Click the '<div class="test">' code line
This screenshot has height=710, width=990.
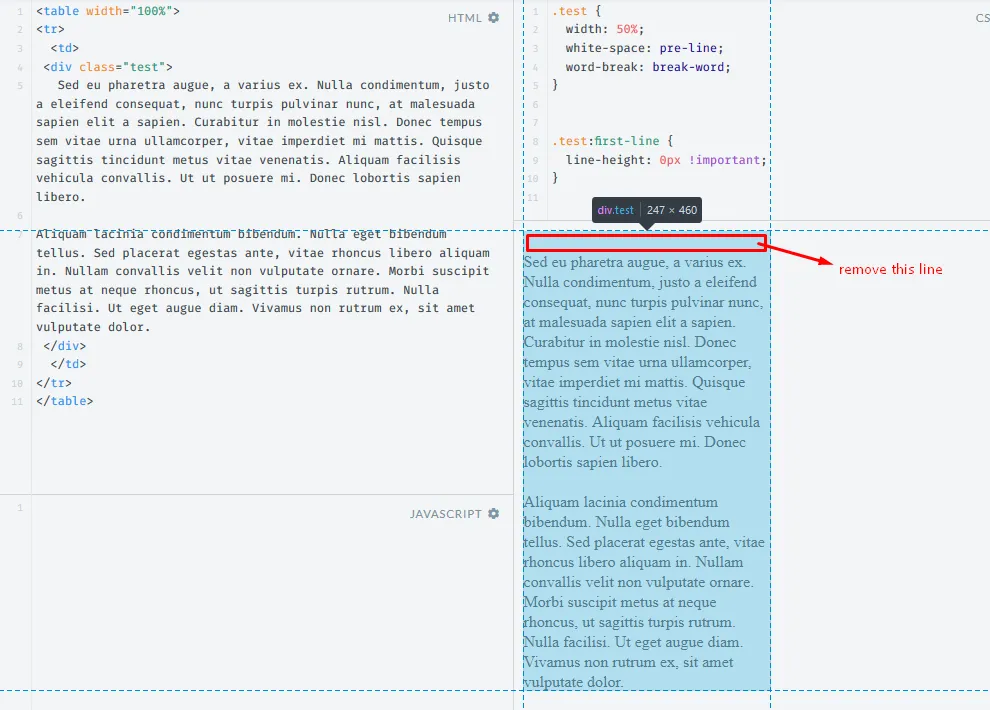108,67
